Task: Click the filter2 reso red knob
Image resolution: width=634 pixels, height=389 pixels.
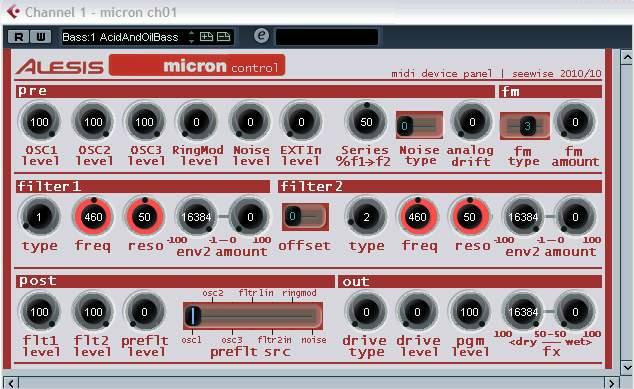Action: tap(469, 217)
